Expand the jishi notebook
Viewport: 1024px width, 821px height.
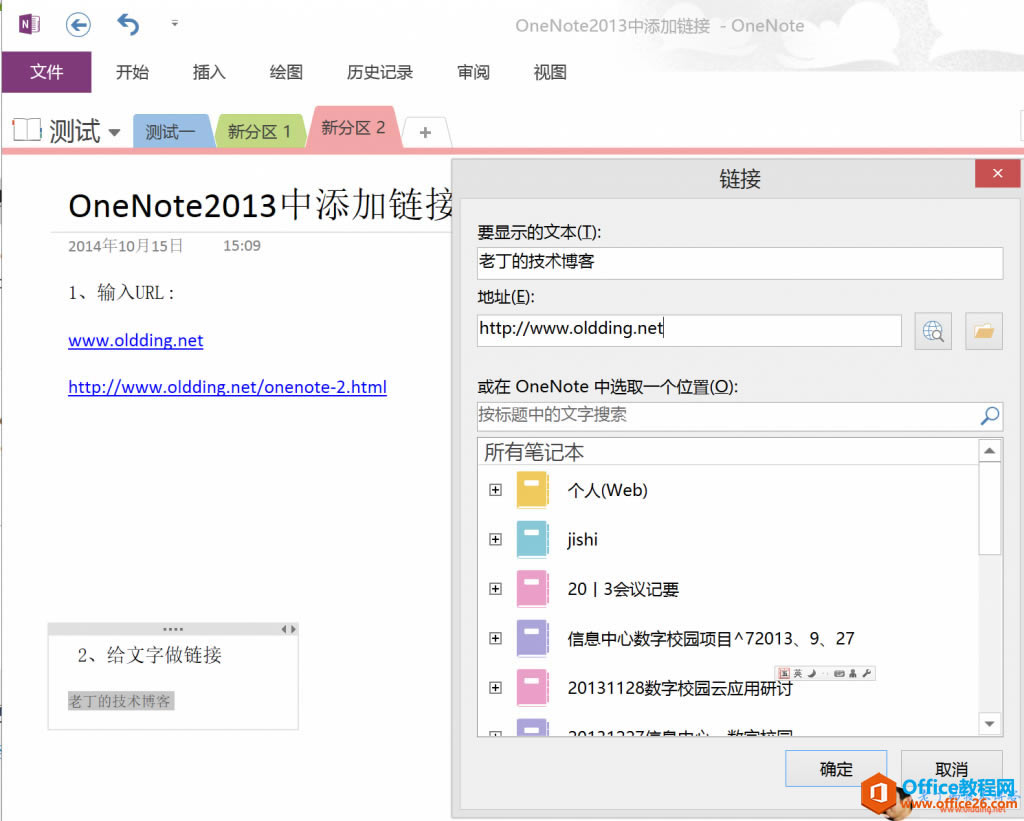(496, 539)
